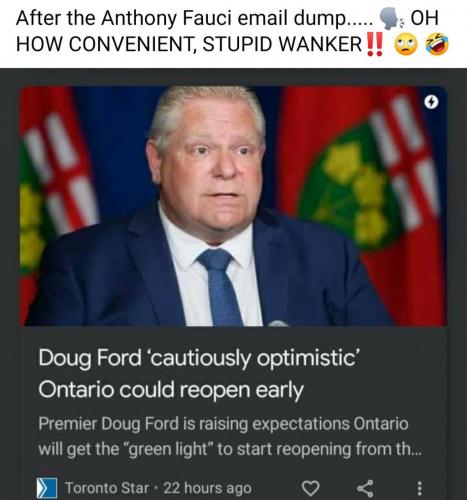Click the "22 hours ago" timestamp
This screenshot has width=467, height=500.
pos(207,488)
